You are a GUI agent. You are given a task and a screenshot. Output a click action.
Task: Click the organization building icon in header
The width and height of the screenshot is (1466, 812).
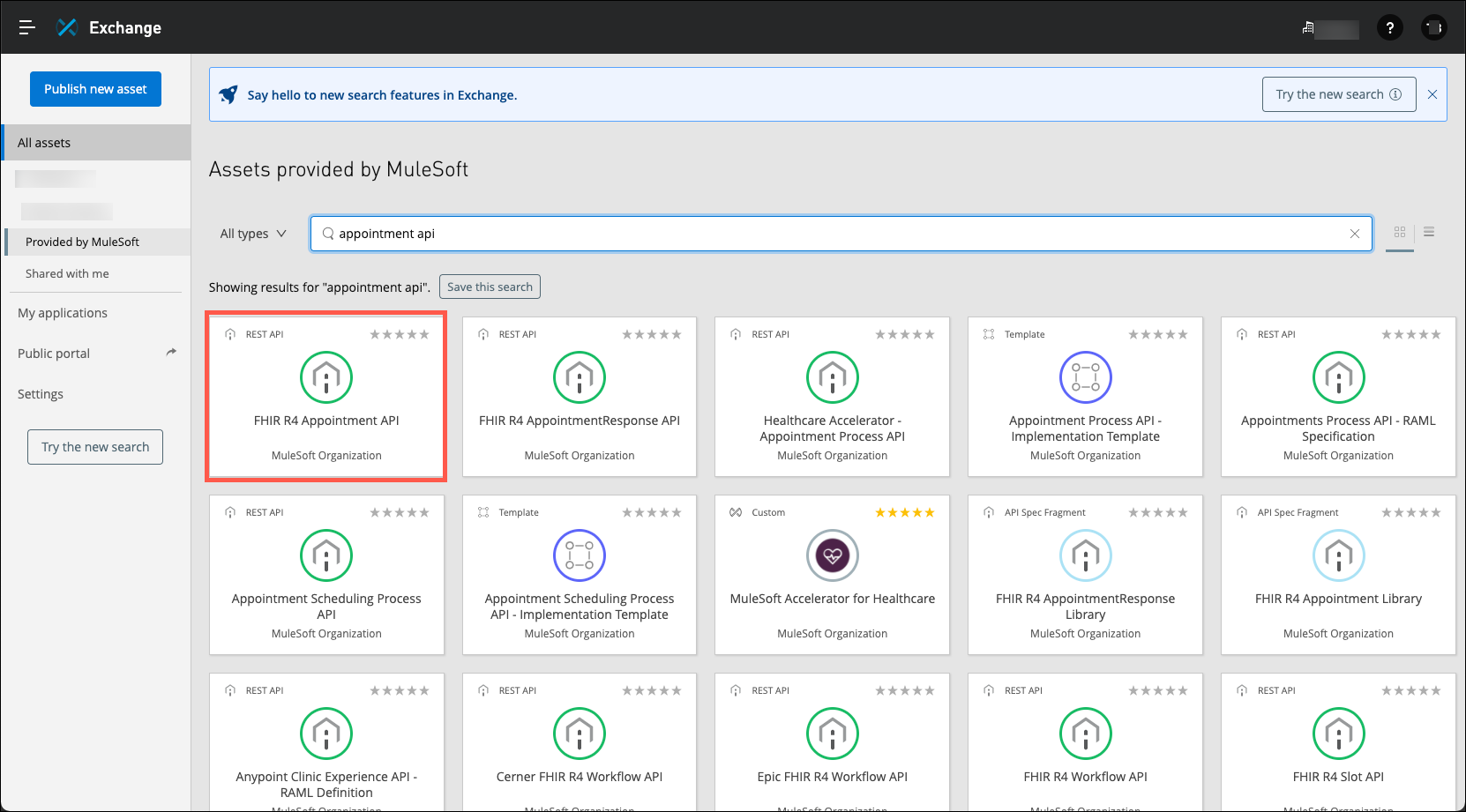tap(1308, 28)
